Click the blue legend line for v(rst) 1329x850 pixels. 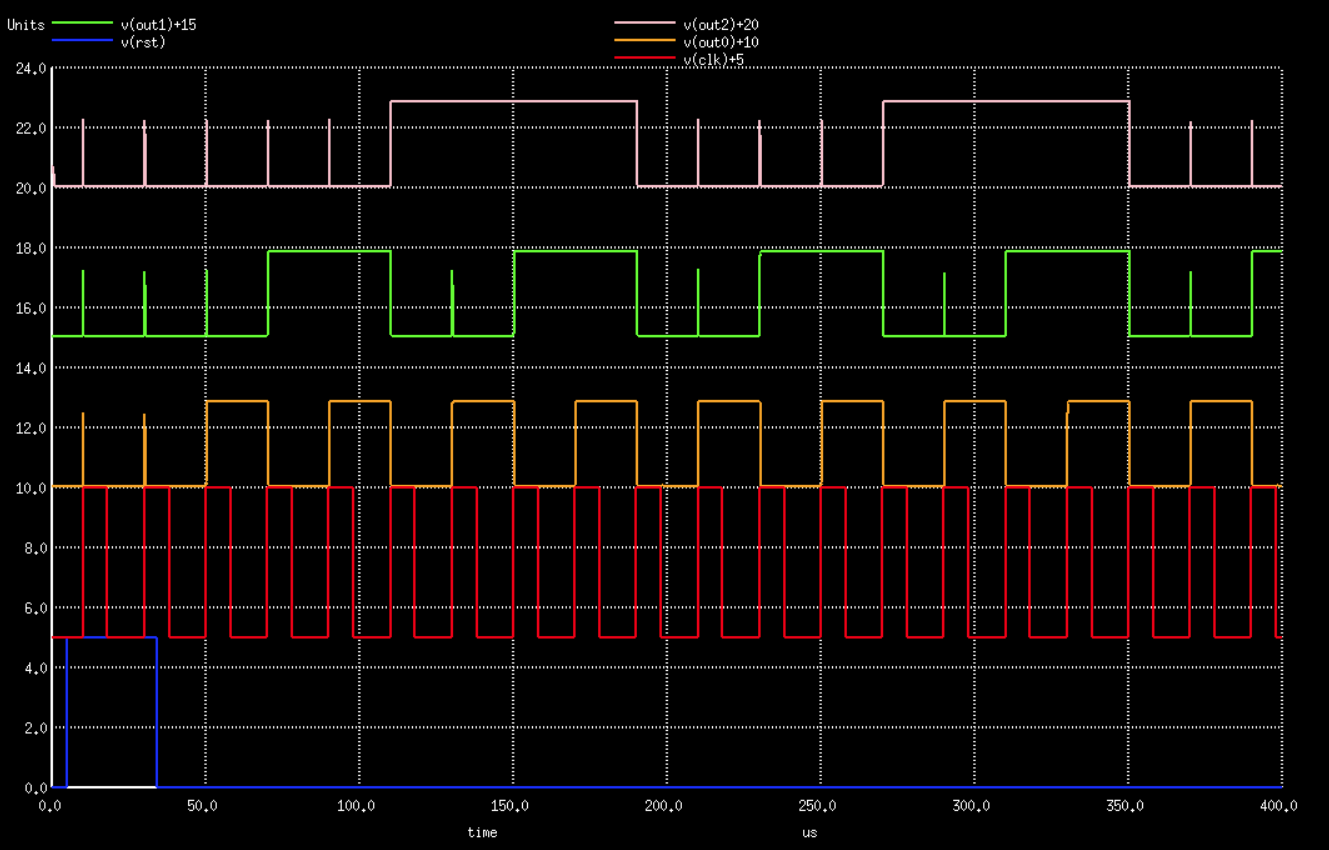coord(79,42)
